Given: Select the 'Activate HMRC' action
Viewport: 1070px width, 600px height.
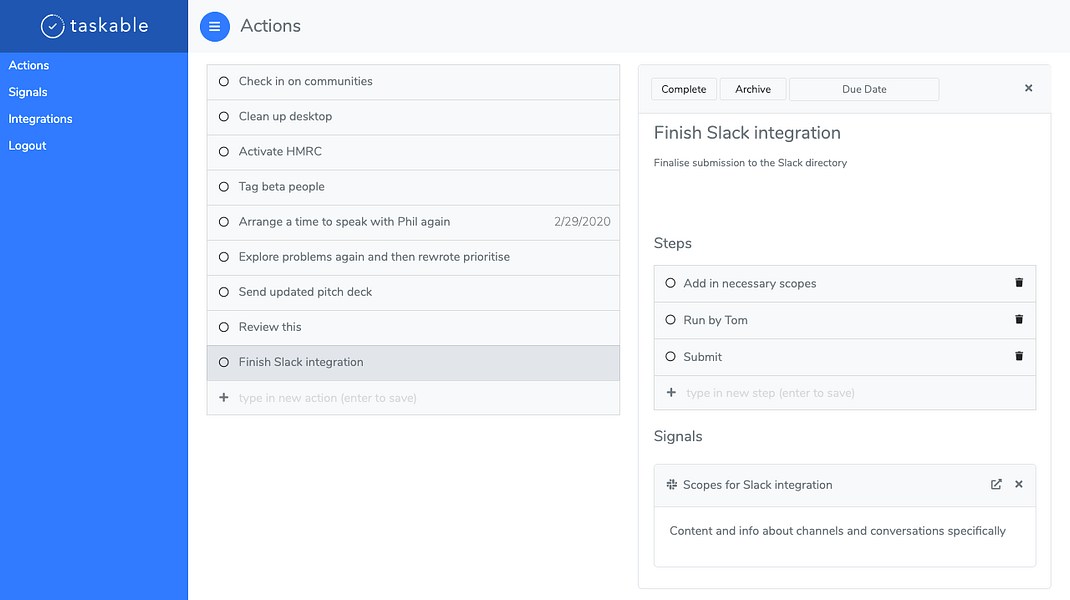Looking at the screenshot, I should pos(280,152).
